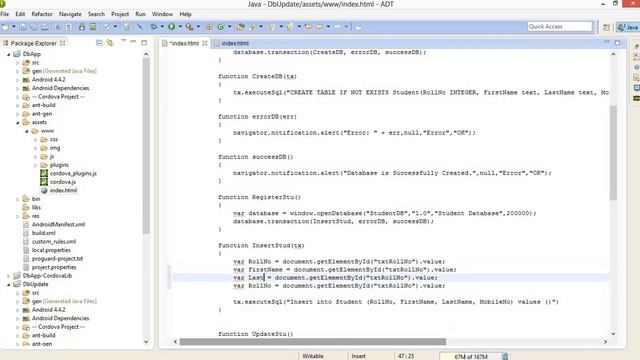Click the Open Type folder icon
This screenshot has width=640, height=360.
(x=240, y=27)
